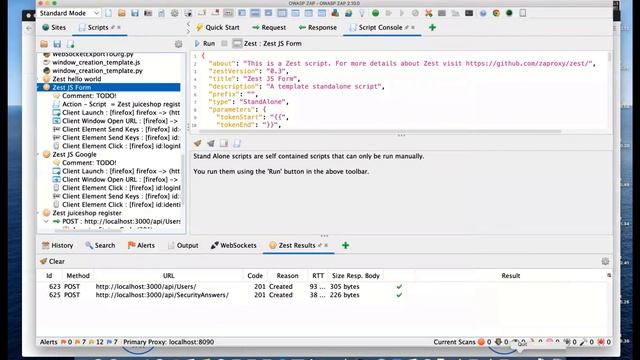Click the Session Properties icon

click(161, 13)
